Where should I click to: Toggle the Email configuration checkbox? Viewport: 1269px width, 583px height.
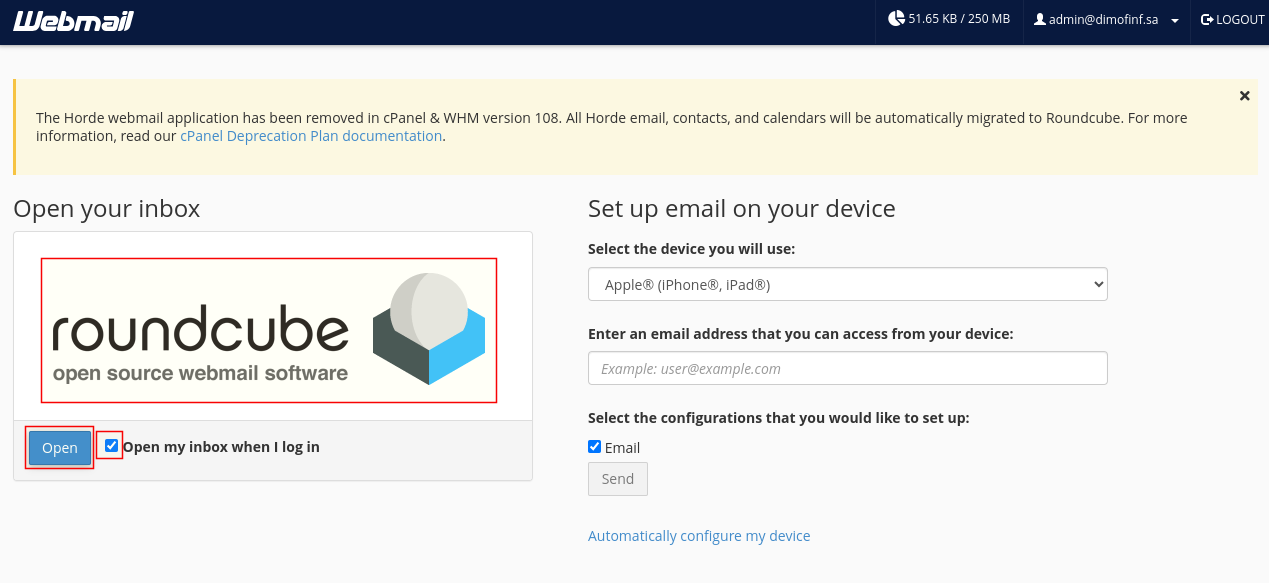point(595,447)
